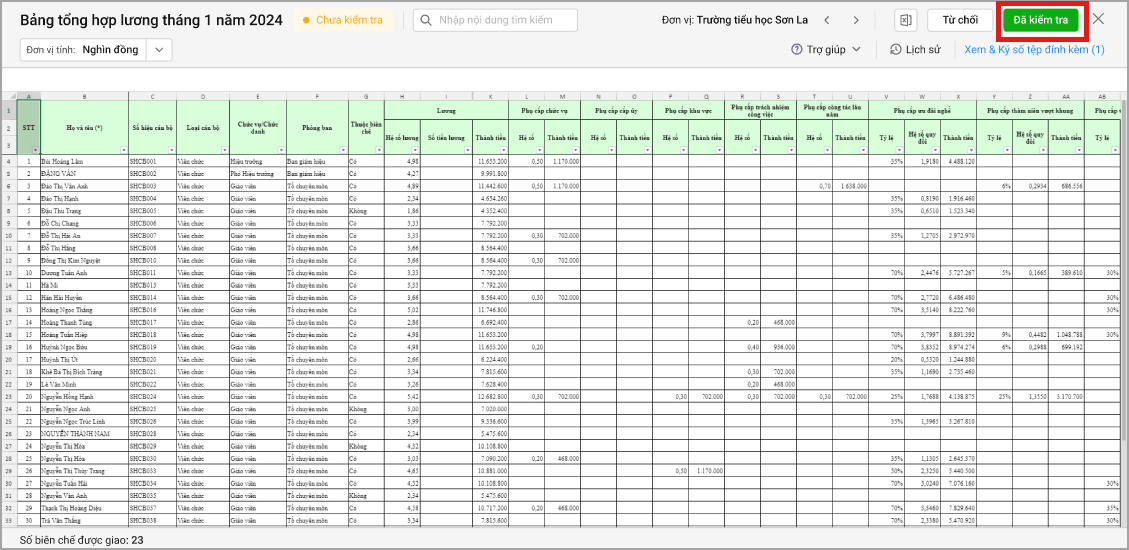This screenshot has height=550, width=1129.
Task: Open filter dropdown on Phòng ban column
Action: pos(343,149)
